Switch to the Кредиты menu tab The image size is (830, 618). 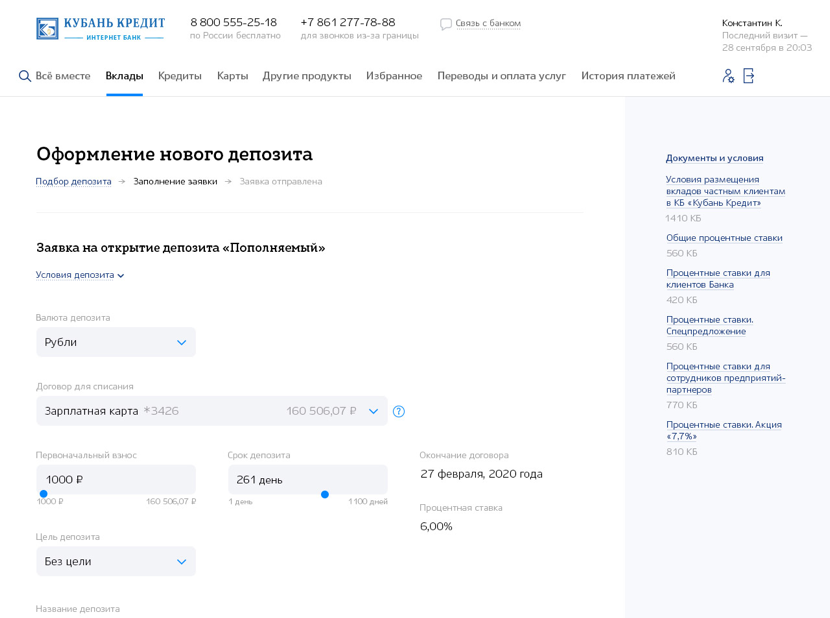(x=180, y=76)
